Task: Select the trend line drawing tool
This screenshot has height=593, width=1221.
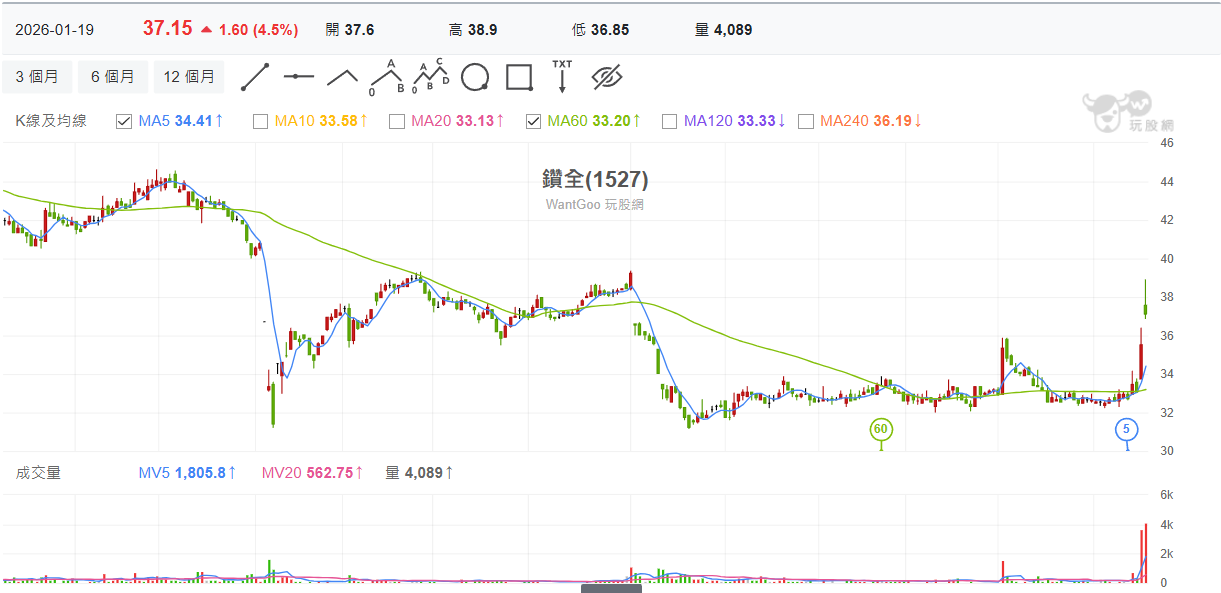Action: click(255, 77)
